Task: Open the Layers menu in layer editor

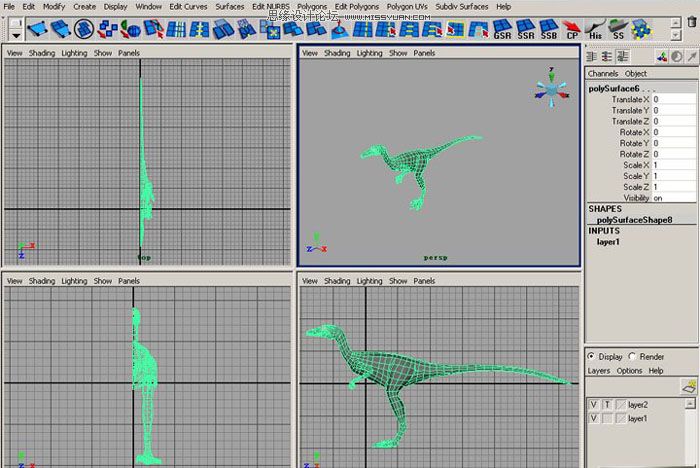Action: [x=598, y=370]
